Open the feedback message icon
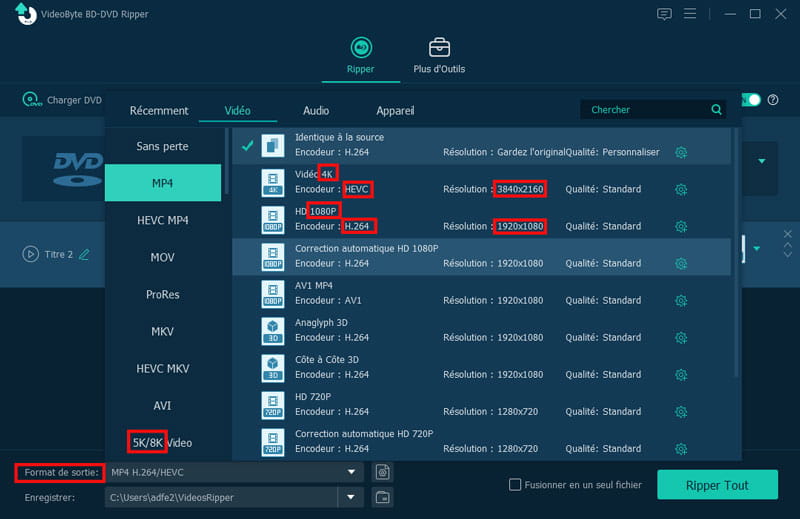This screenshot has width=800, height=519. pos(664,14)
